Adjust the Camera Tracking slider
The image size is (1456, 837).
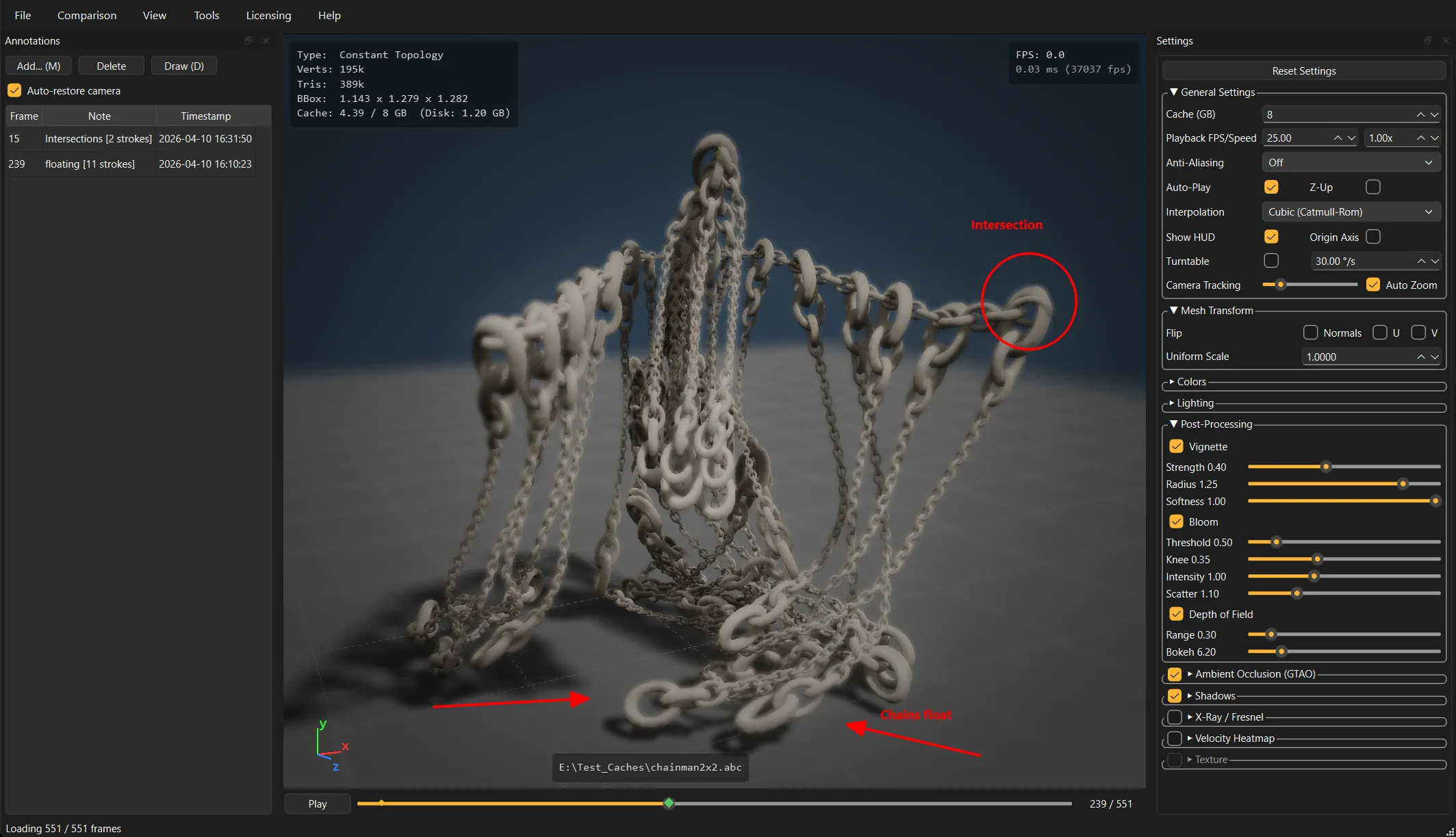pos(1310,285)
